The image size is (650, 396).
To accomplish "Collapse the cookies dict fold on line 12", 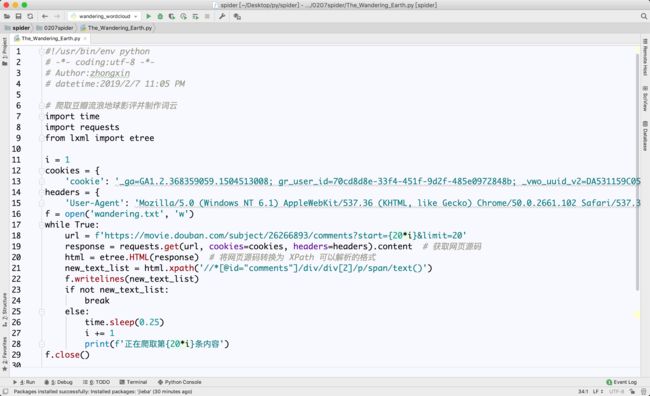I will pos(41,170).
